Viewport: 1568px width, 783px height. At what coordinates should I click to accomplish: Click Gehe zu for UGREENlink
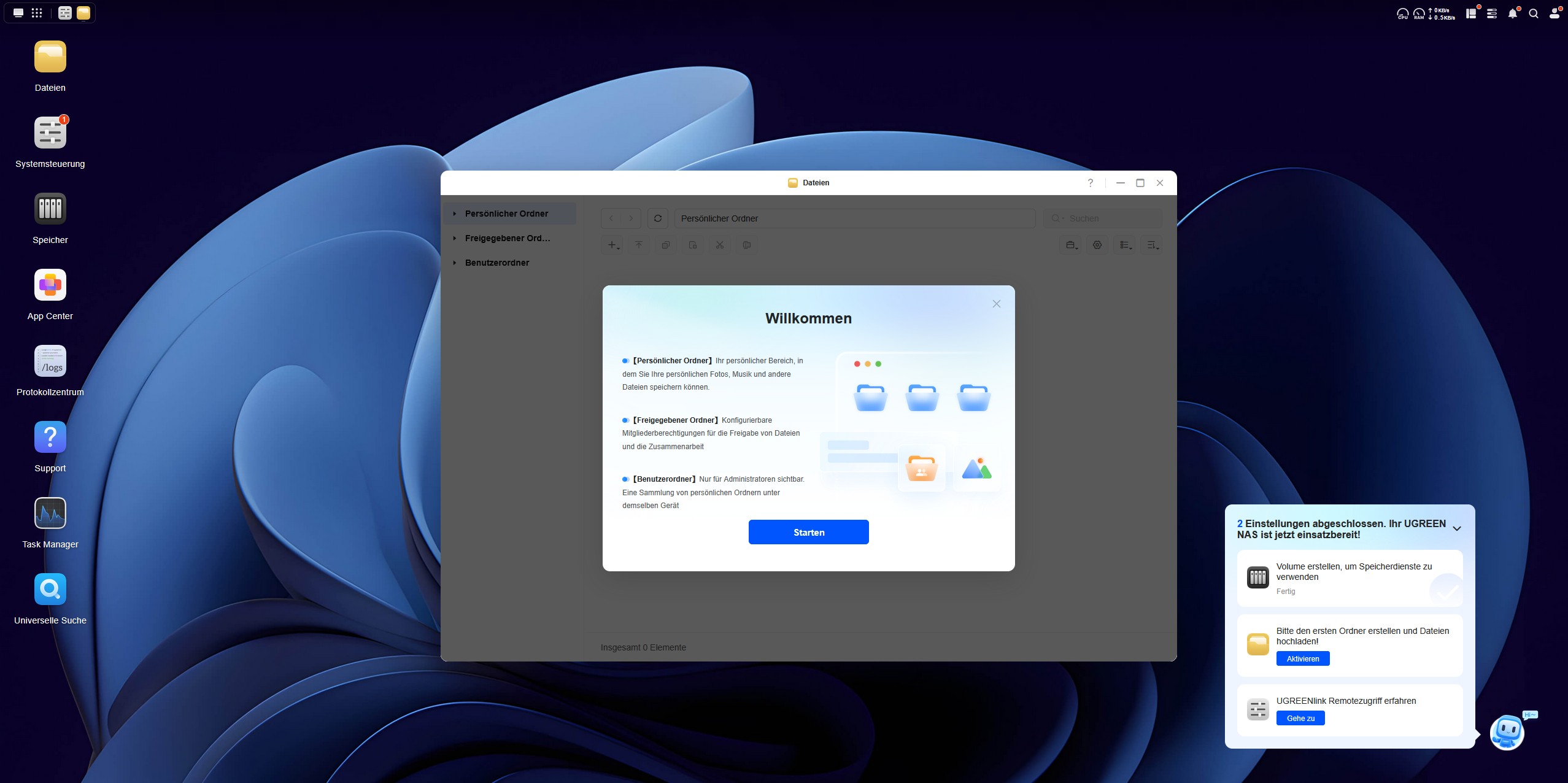[1300, 718]
